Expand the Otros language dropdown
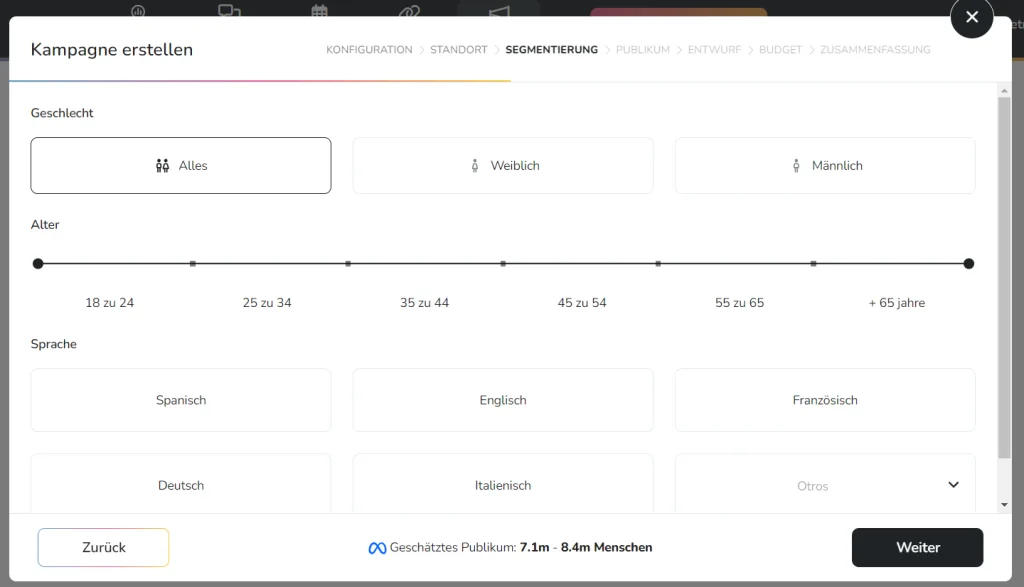The height and width of the screenshot is (587, 1024). (951, 484)
